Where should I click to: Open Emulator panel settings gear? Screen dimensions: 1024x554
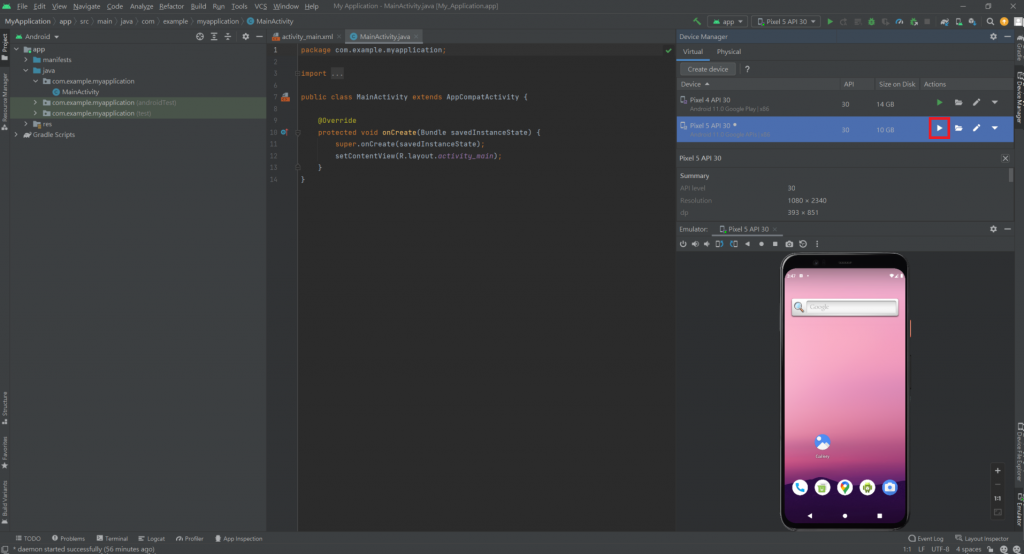(993, 229)
